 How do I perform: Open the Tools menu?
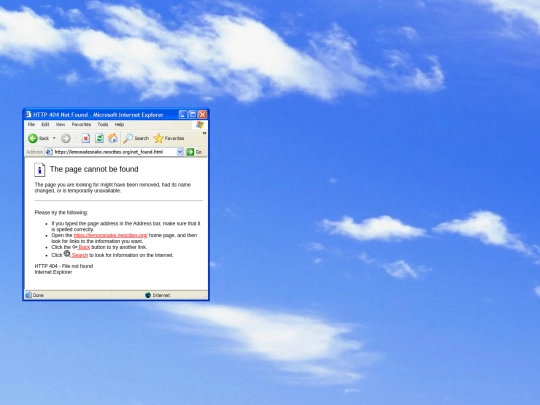coord(103,124)
